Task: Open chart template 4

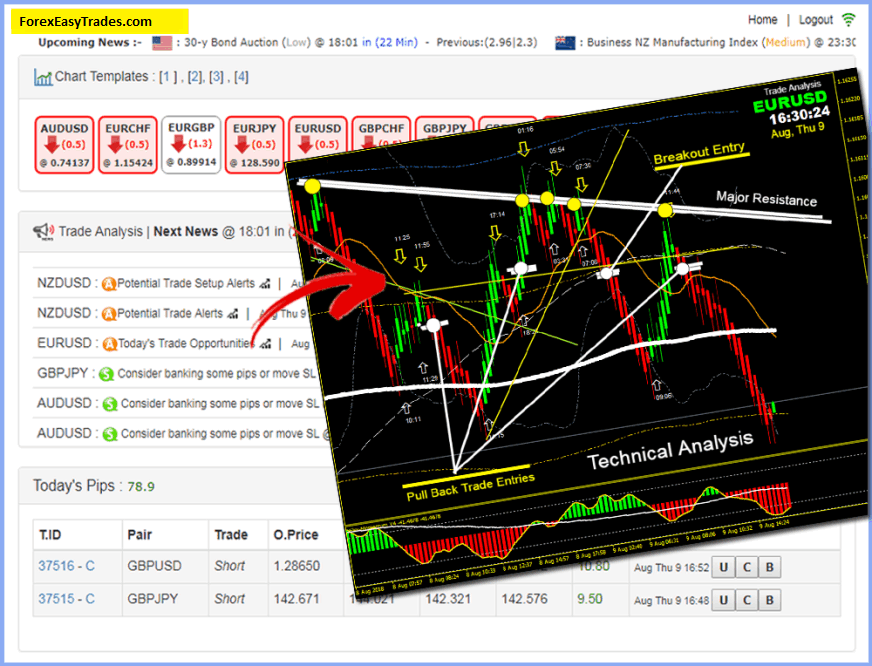Action: [241, 76]
